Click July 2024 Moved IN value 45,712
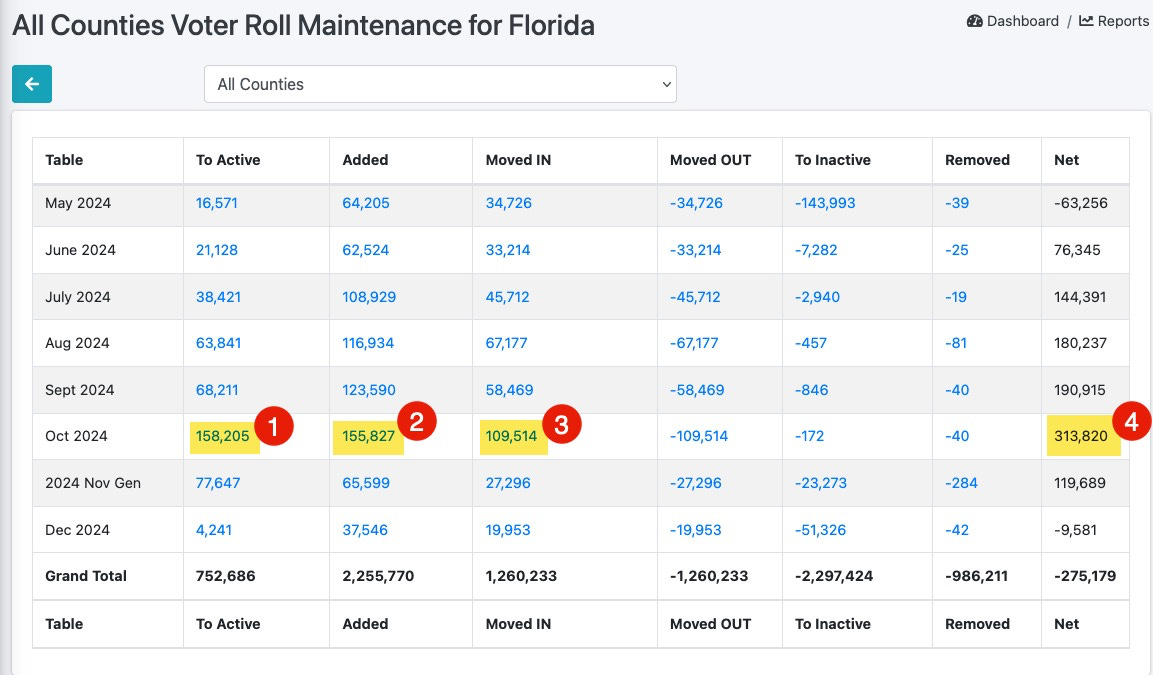 coord(507,297)
